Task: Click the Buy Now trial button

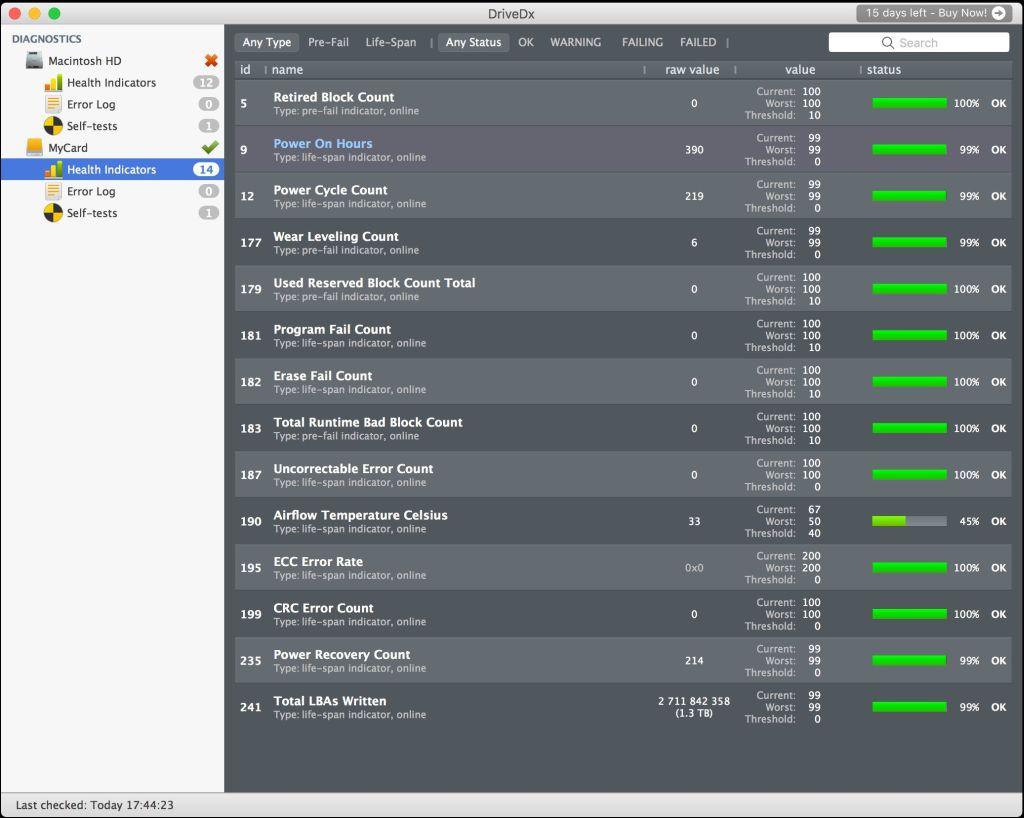Action: point(935,14)
